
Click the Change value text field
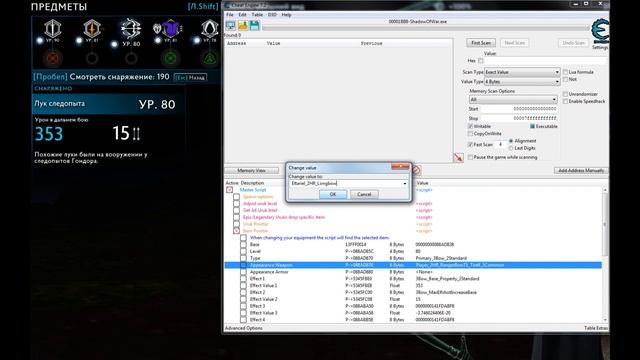(345, 184)
